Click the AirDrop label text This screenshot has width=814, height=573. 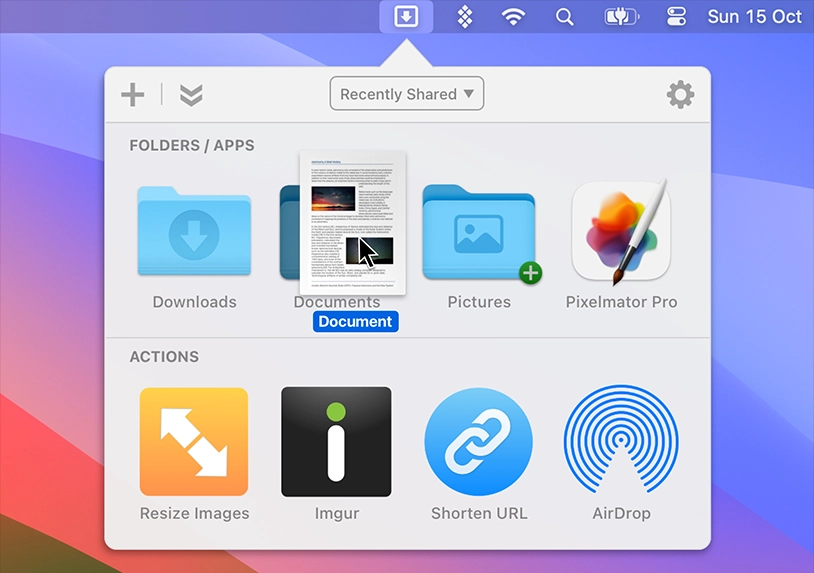coord(621,513)
